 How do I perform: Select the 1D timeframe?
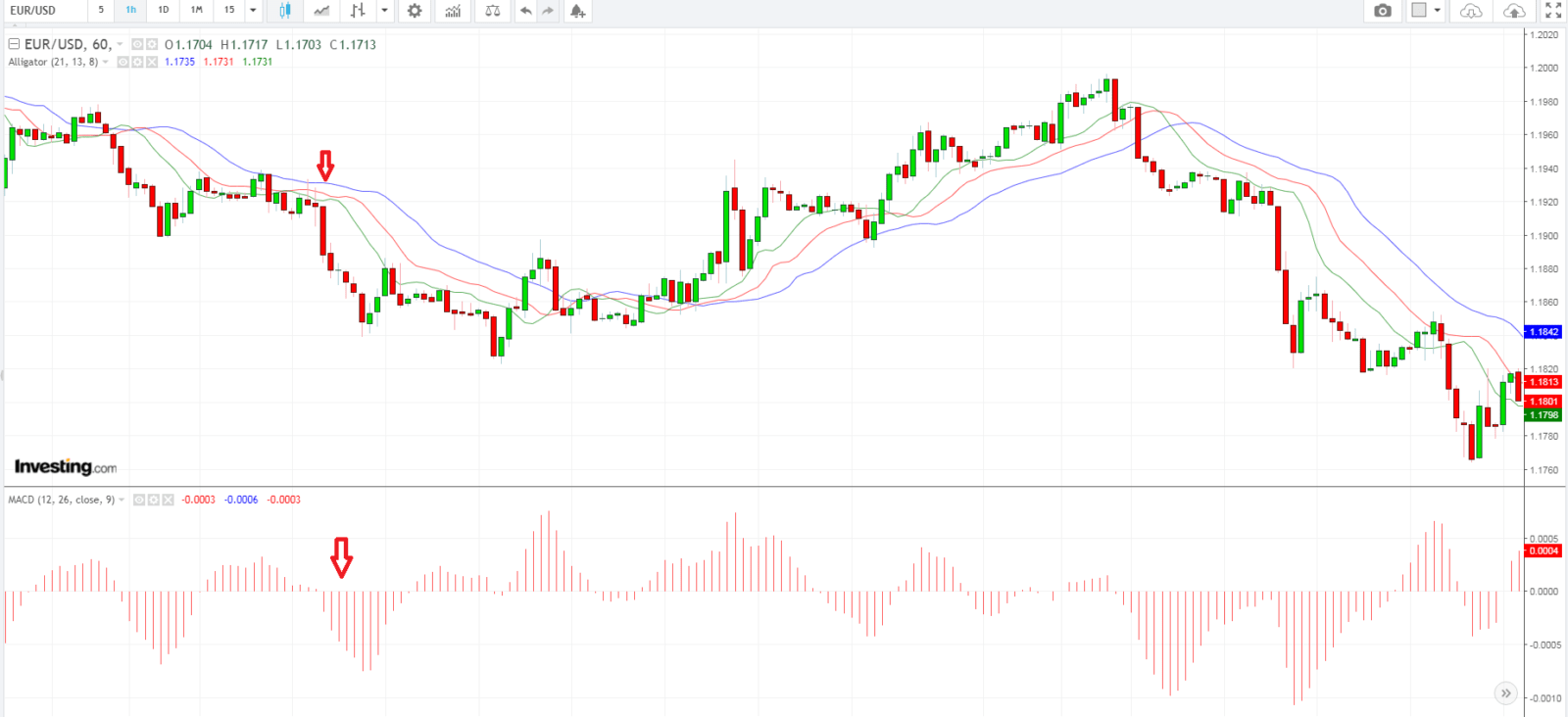coord(164,10)
